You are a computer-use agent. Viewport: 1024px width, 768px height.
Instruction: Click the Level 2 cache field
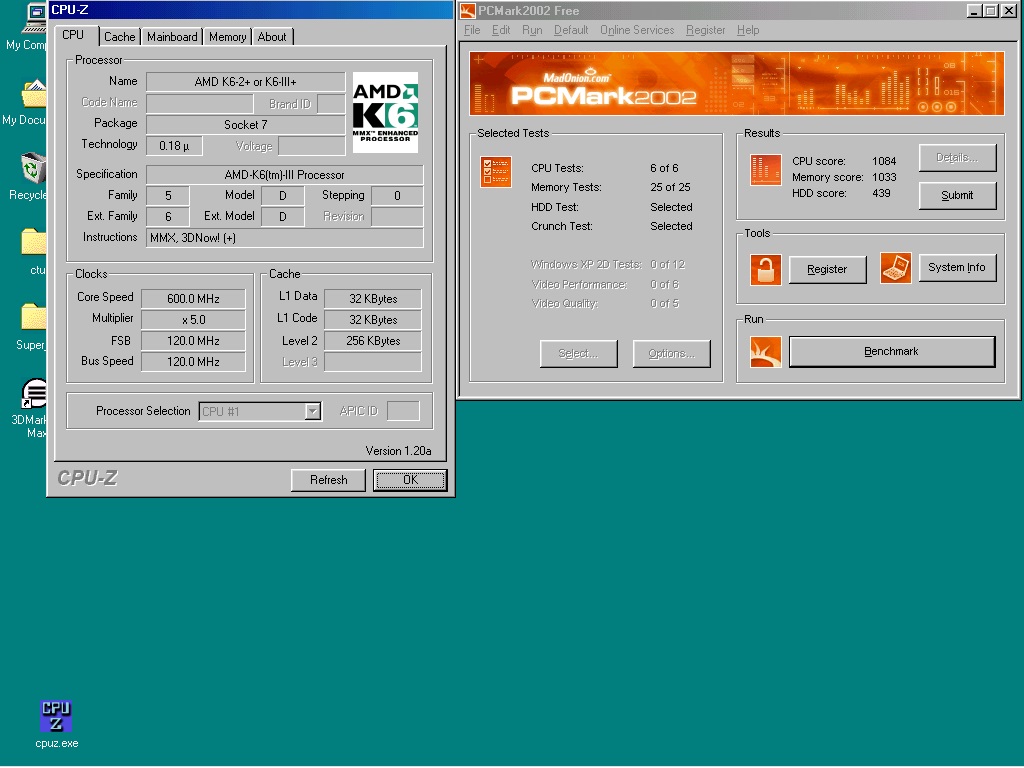coord(373,340)
